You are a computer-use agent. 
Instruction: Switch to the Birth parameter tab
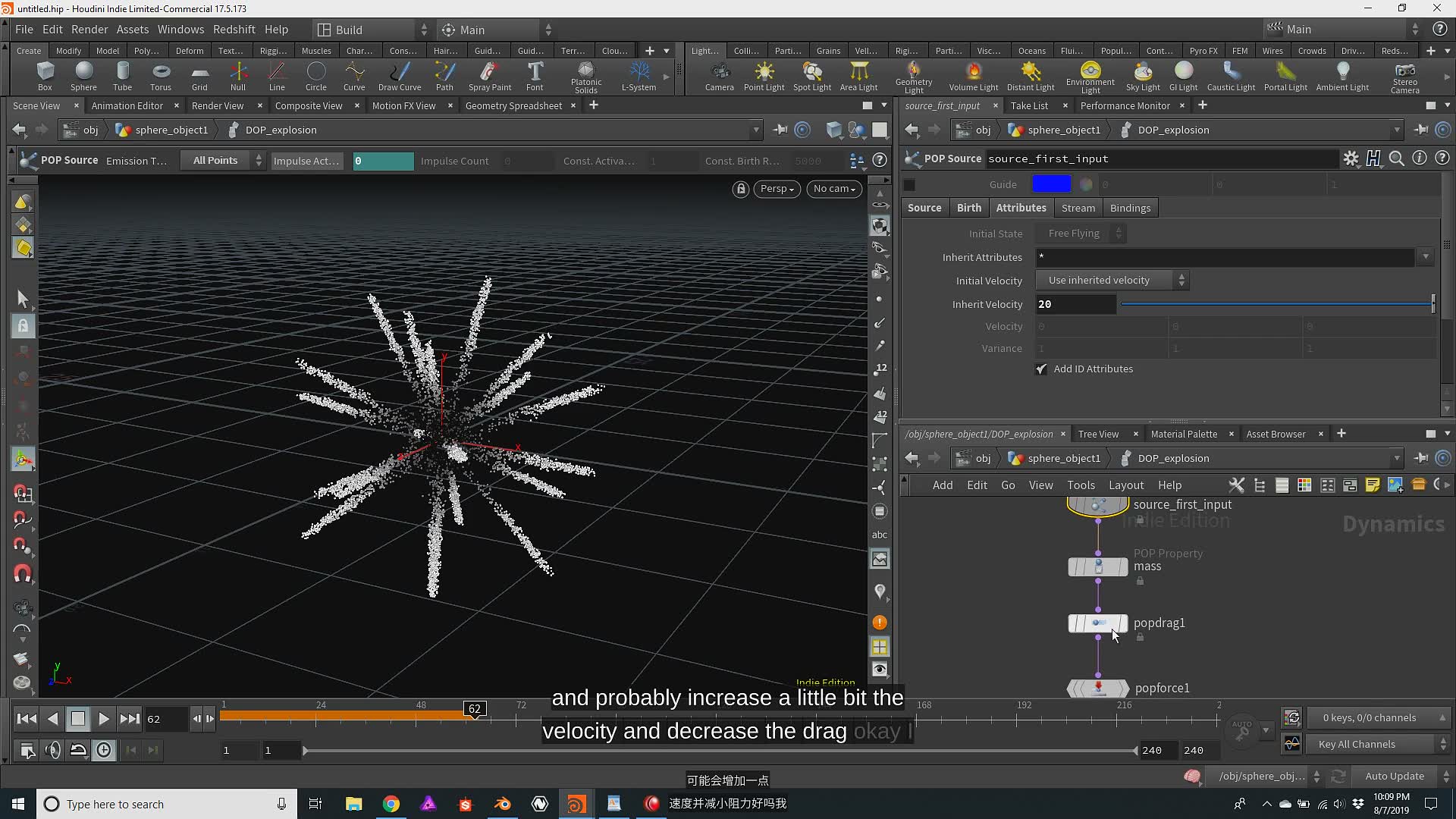[968, 208]
